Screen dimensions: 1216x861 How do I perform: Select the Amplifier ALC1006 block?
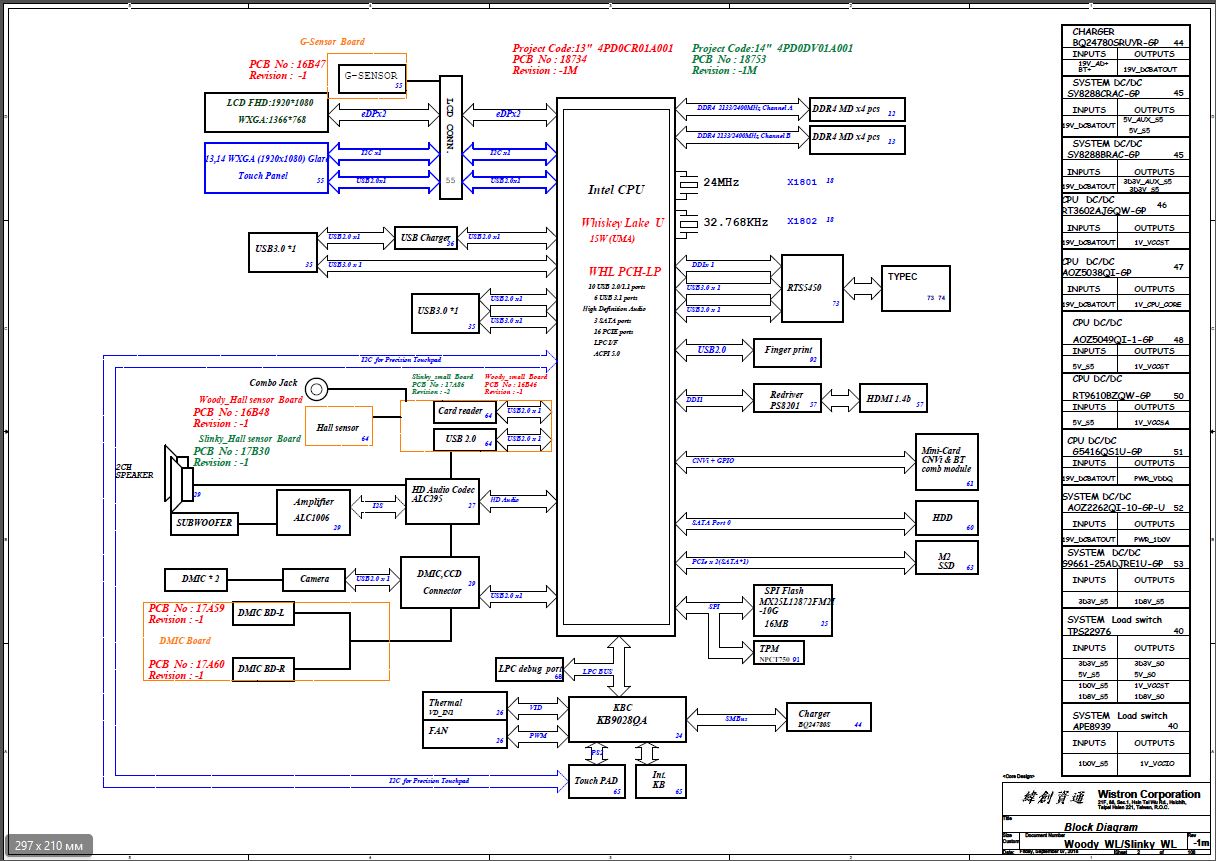(313, 512)
